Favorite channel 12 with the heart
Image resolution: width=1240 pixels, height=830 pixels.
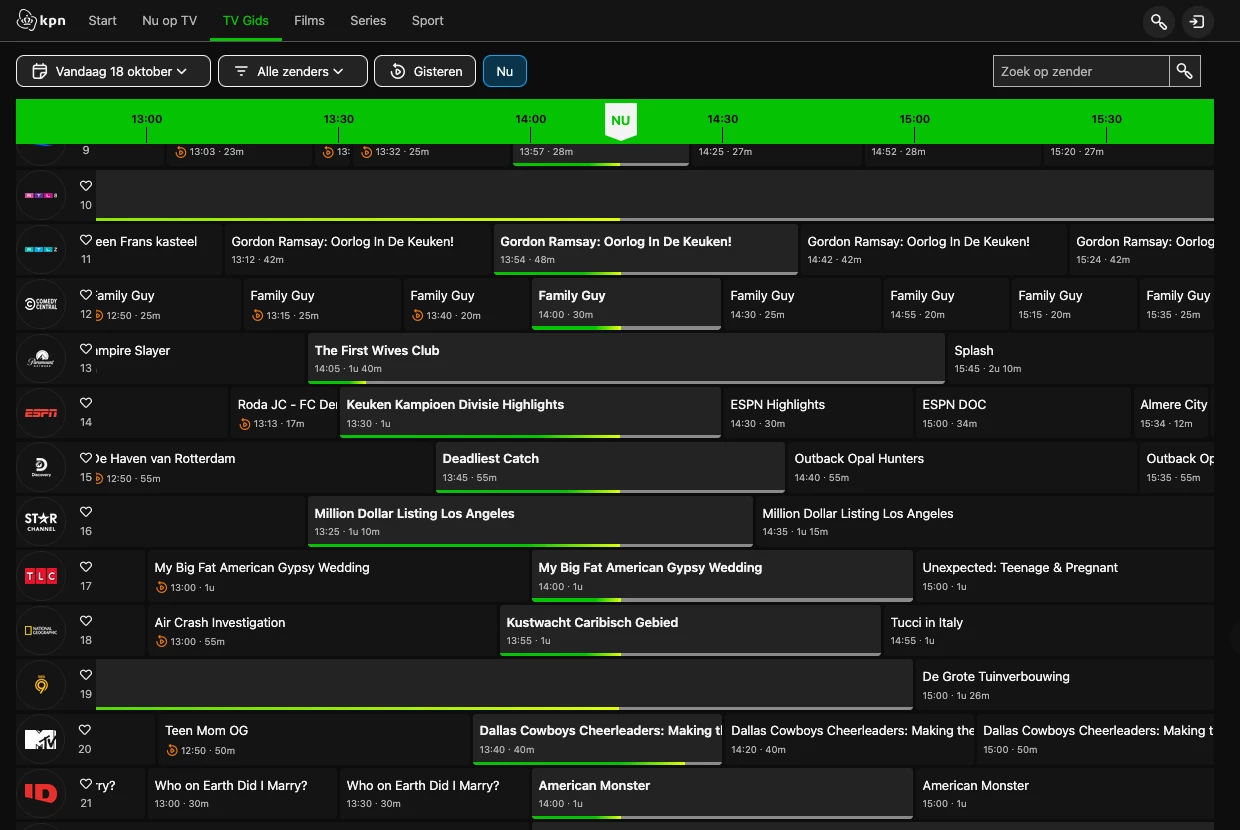pos(86,295)
